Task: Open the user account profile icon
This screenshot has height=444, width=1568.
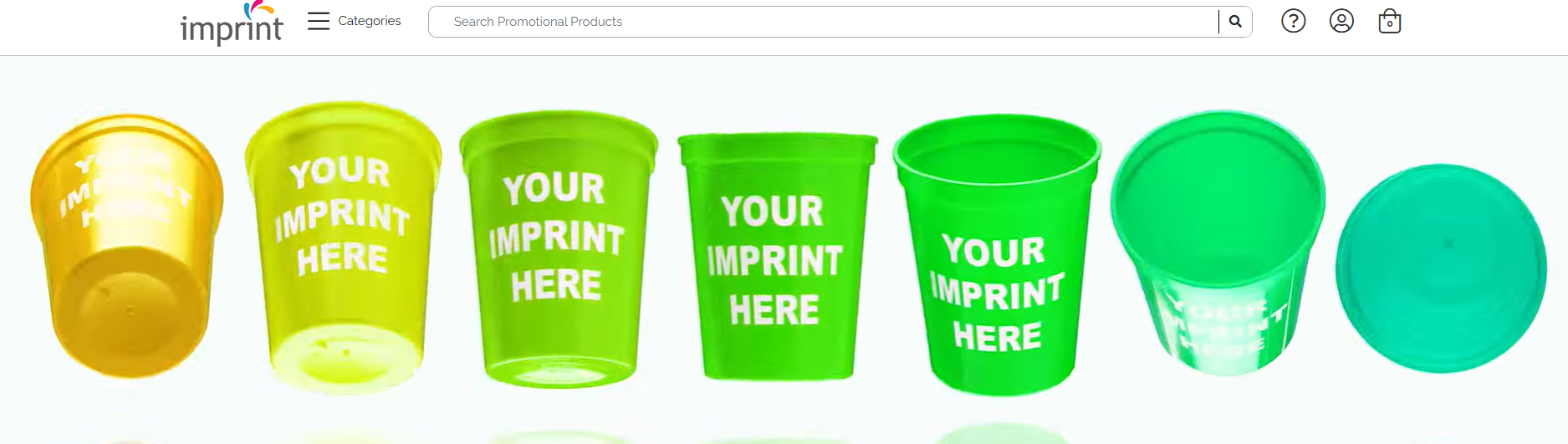Action: click(1341, 21)
